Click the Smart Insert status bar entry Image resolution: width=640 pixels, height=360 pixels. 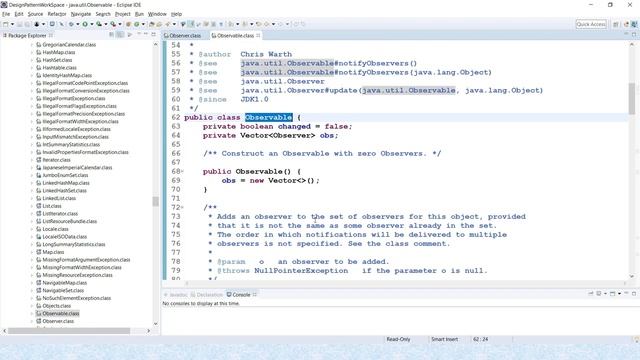(444, 339)
